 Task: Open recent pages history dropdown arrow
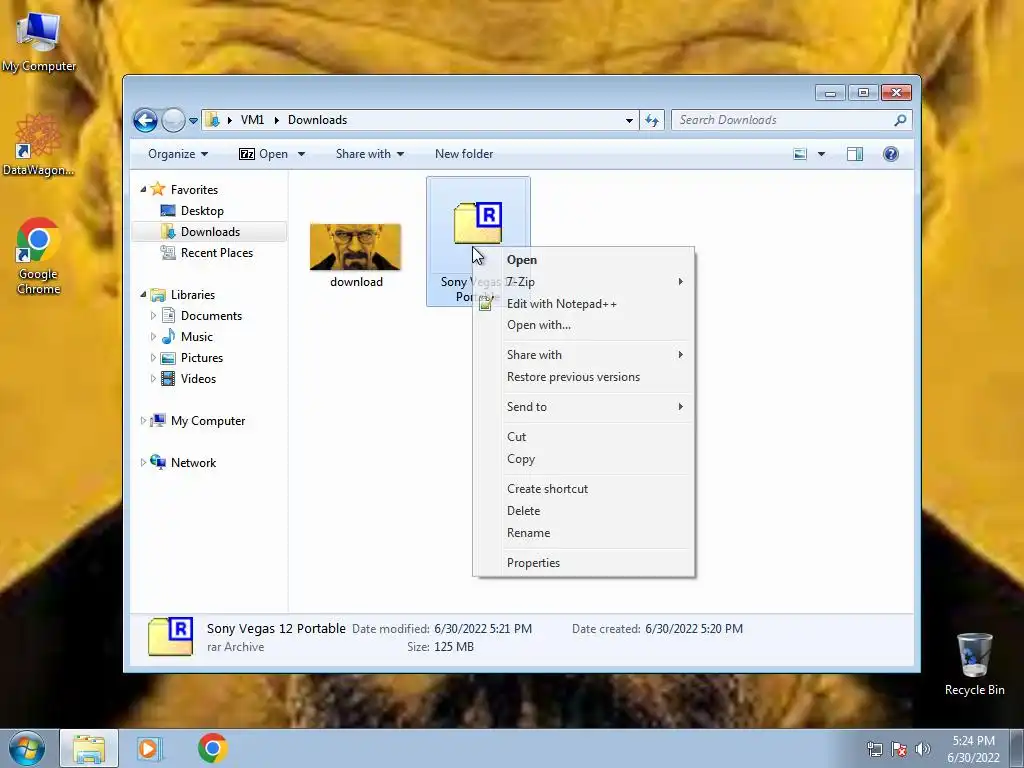(193, 121)
